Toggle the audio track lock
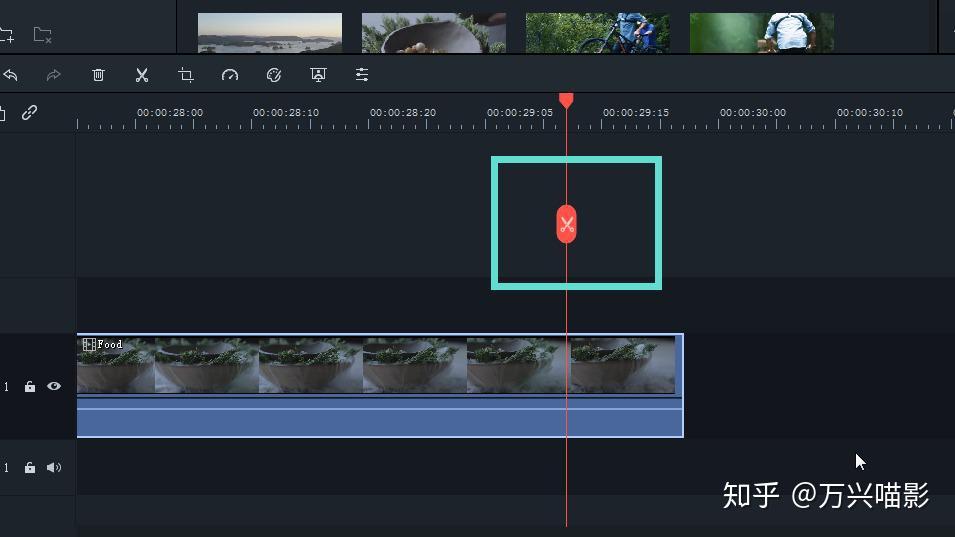 tap(29, 468)
